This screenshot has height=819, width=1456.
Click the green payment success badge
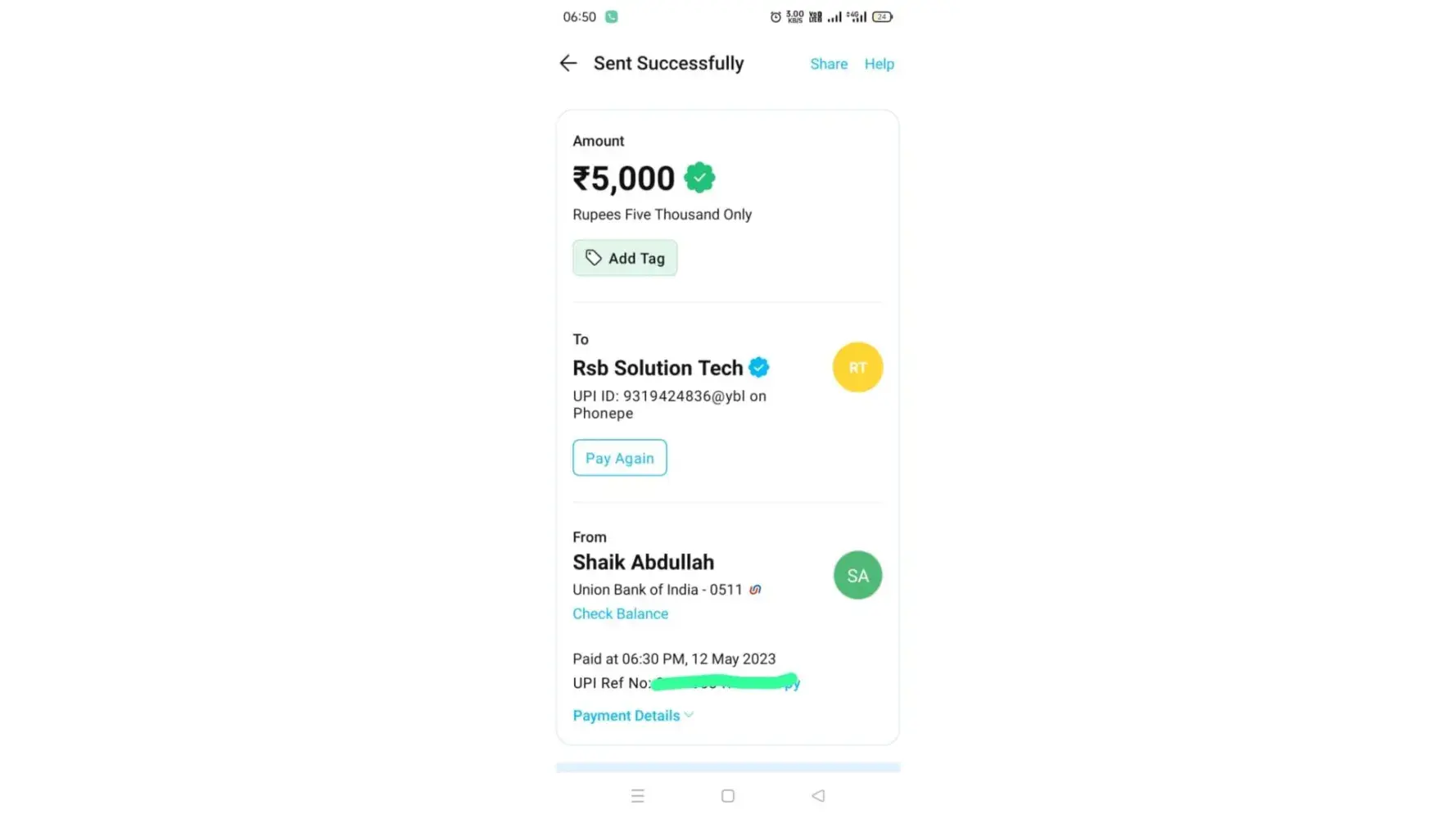(x=699, y=178)
